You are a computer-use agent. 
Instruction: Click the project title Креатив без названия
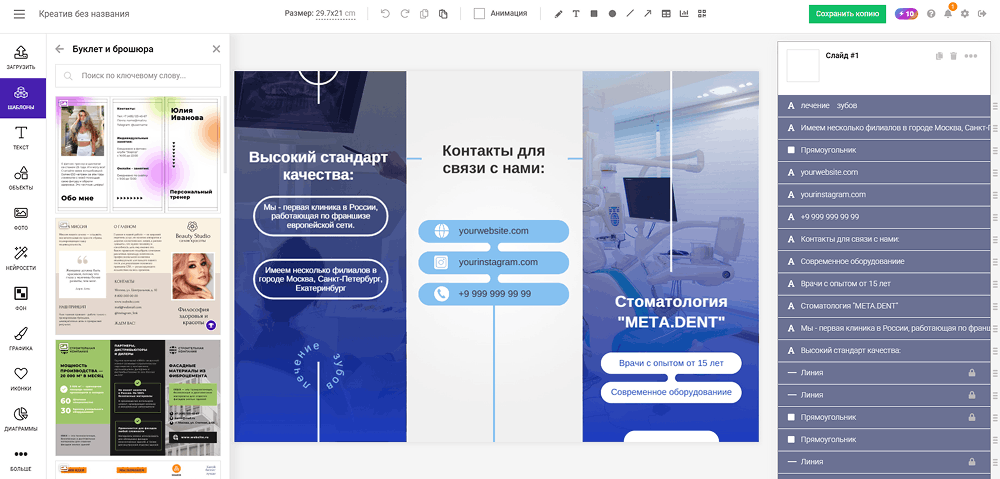(x=84, y=13)
